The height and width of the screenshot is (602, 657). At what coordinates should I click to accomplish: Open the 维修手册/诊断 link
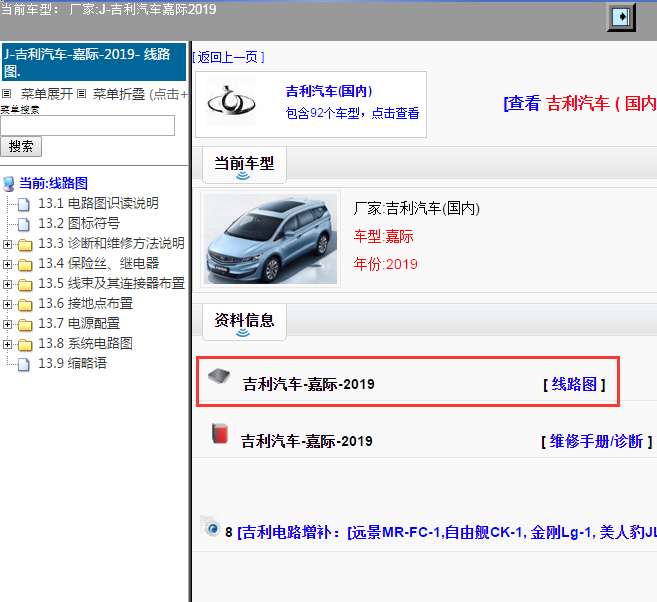coord(596,441)
